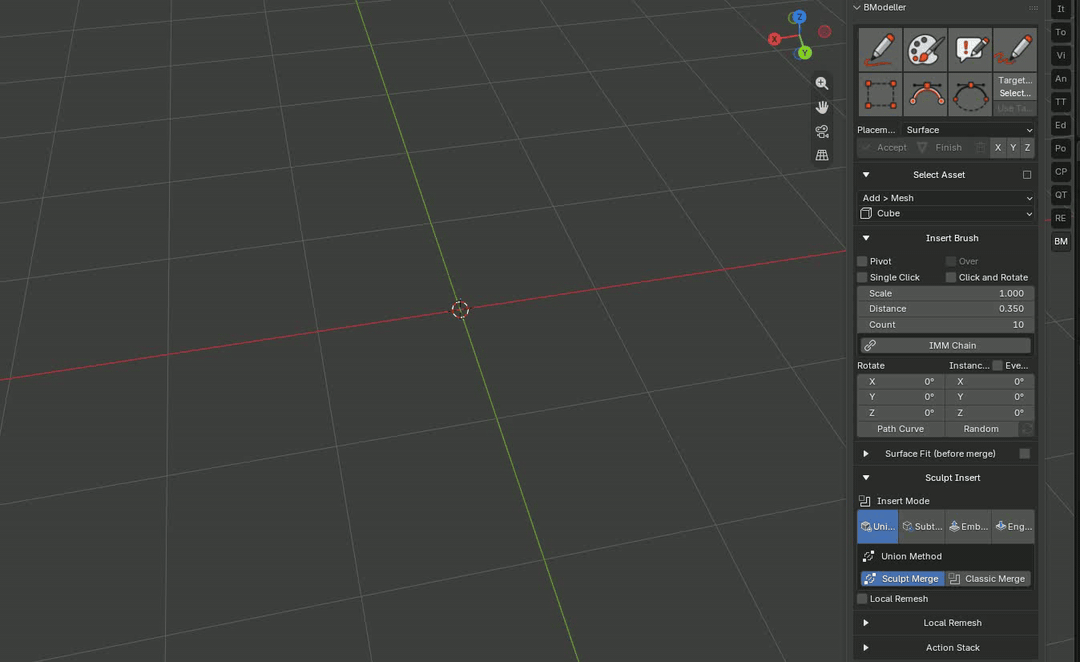Open the BM sidebar tab

pos(1061,241)
